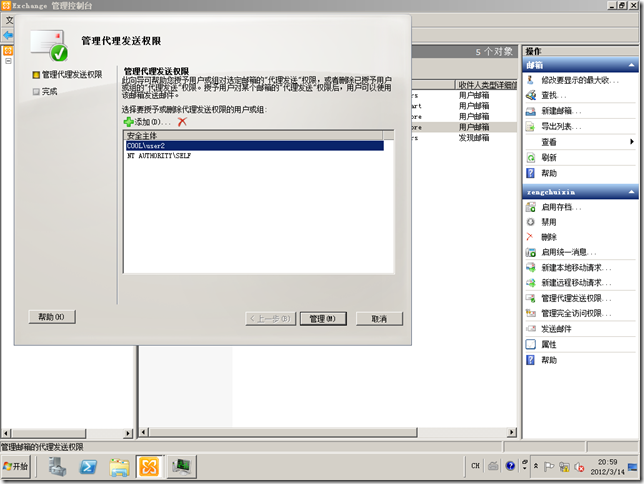Click the 管理(M) button
Image resolution: width=644 pixels, height=484 pixels.
pyautogui.click(x=328, y=318)
